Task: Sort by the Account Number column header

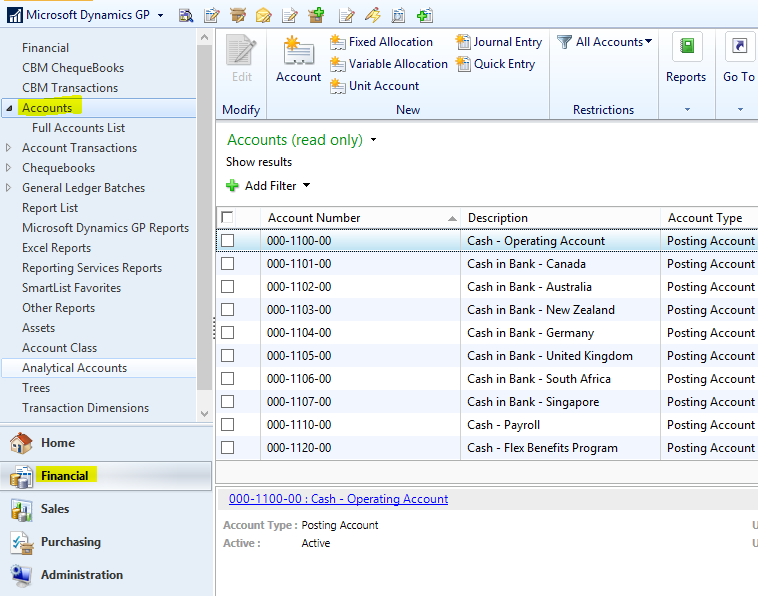Action: (x=360, y=218)
